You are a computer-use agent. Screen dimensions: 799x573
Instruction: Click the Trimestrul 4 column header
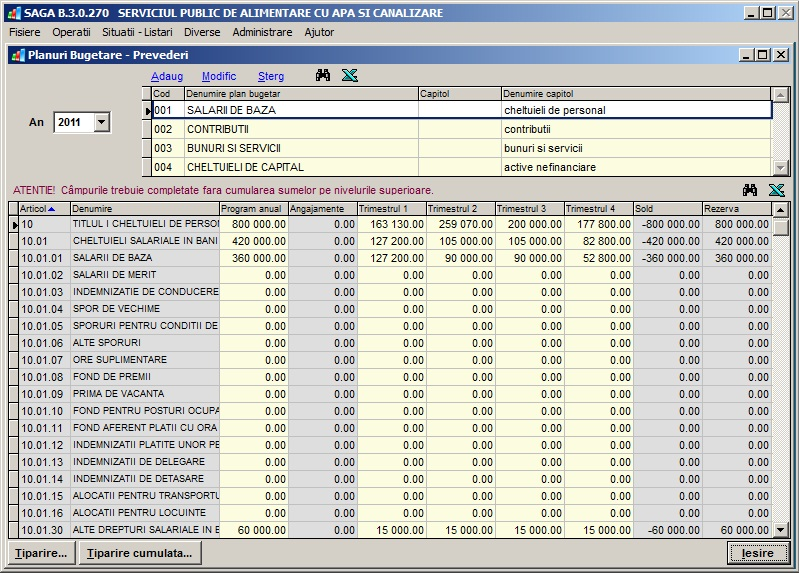pos(599,209)
